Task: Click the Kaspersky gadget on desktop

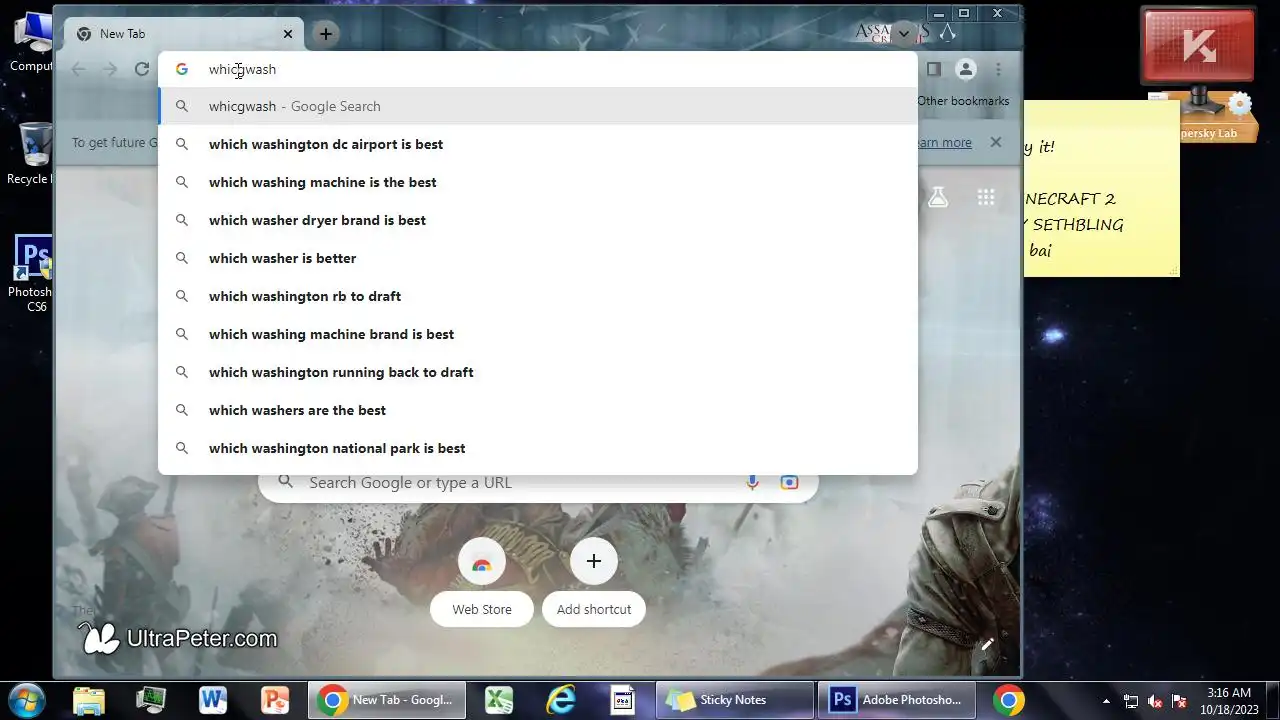Action: click(x=1199, y=74)
